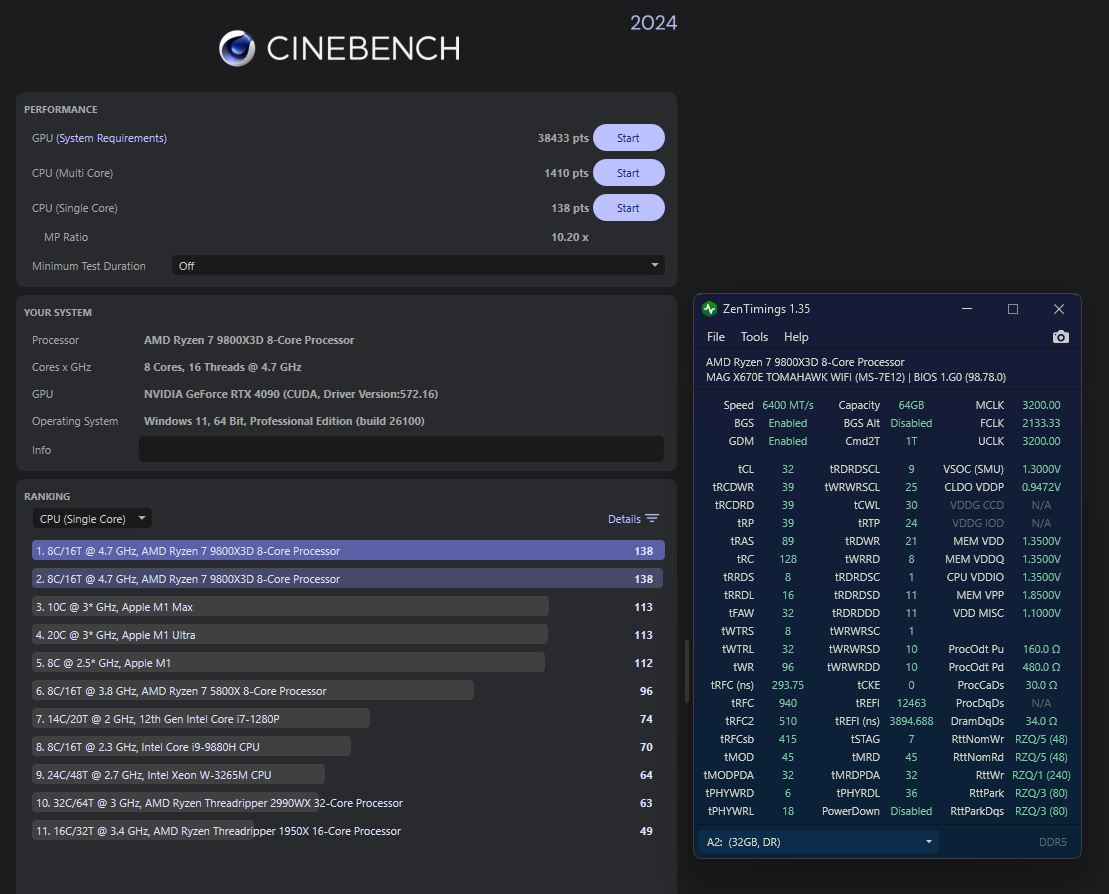
Task: Click the RttWr RZQ/1 (240) value
Action: point(1040,775)
